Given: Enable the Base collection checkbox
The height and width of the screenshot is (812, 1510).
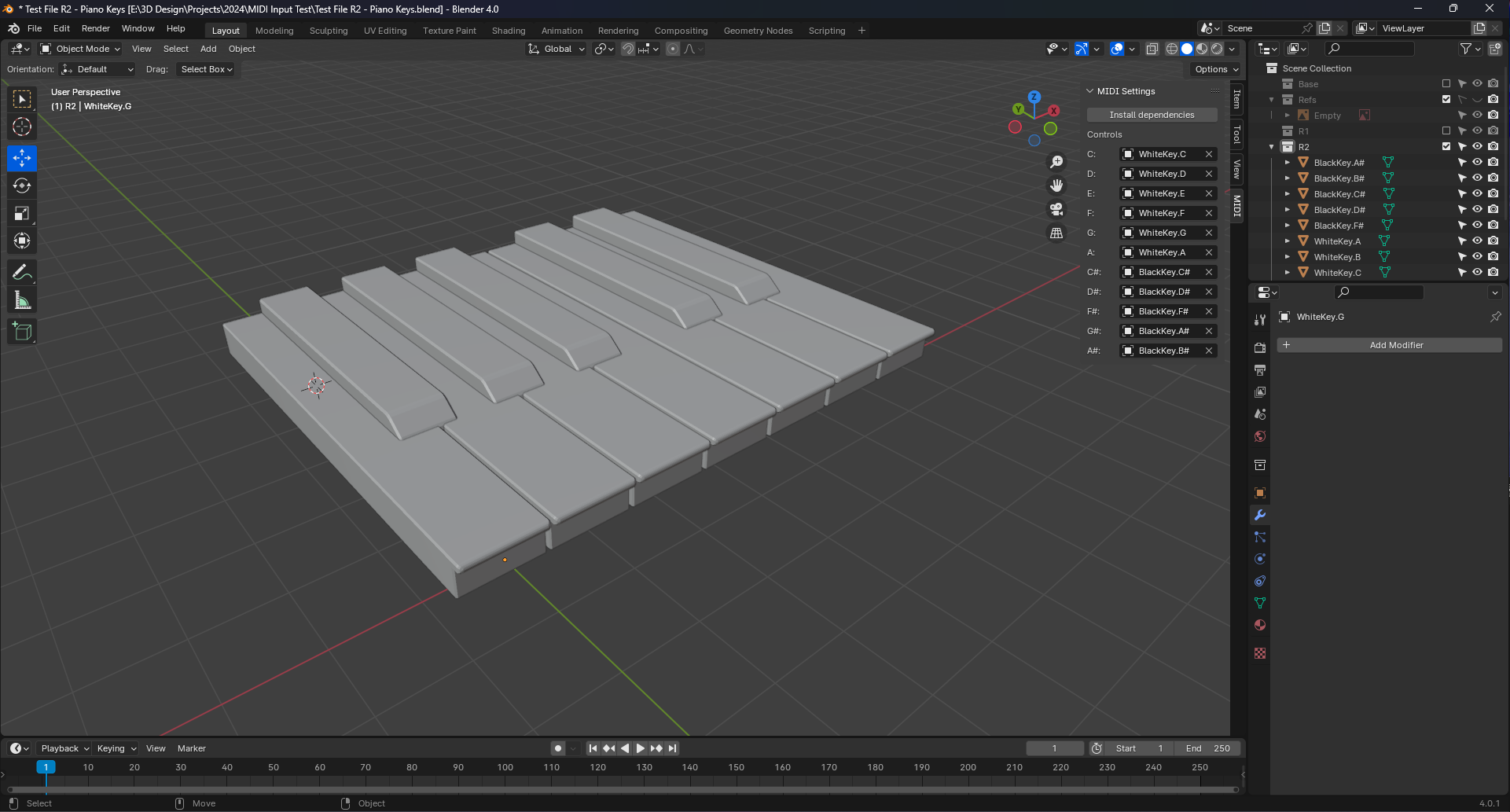Looking at the screenshot, I should (1445, 83).
